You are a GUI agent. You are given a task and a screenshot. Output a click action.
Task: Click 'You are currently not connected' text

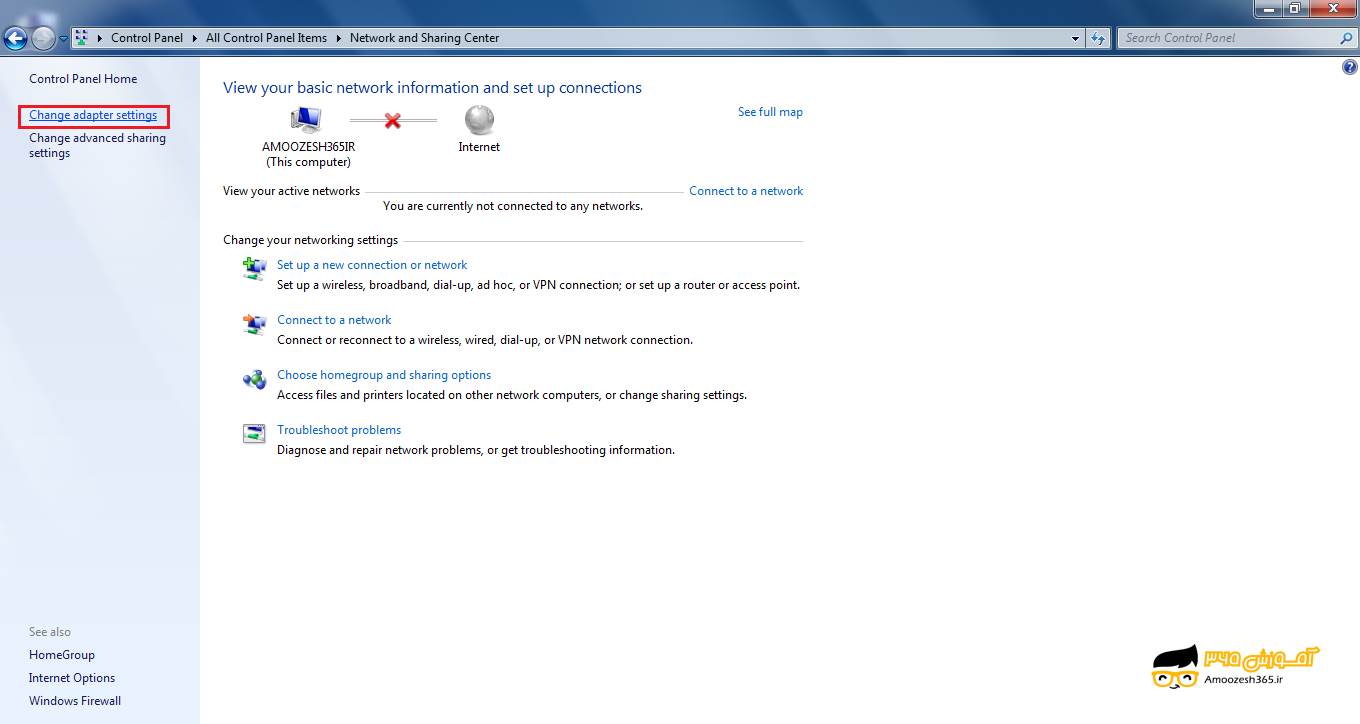click(x=513, y=206)
